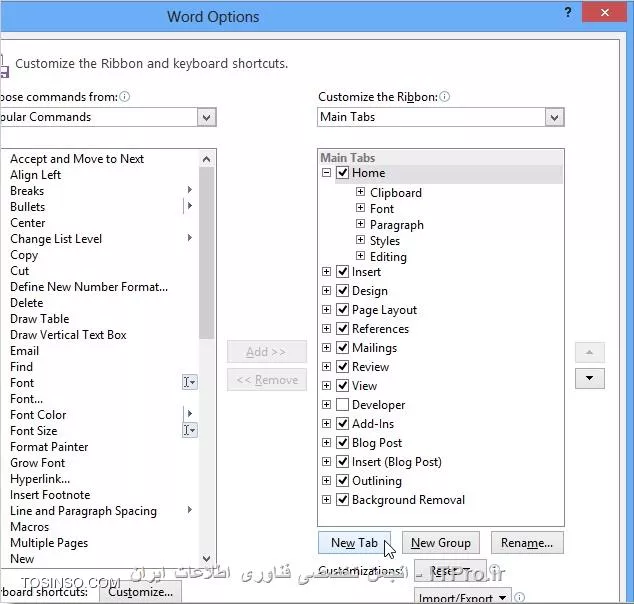The height and width of the screenshot is (604, 634).
Task: Uncheck the Review checkbox
Action: pos(342,366)
